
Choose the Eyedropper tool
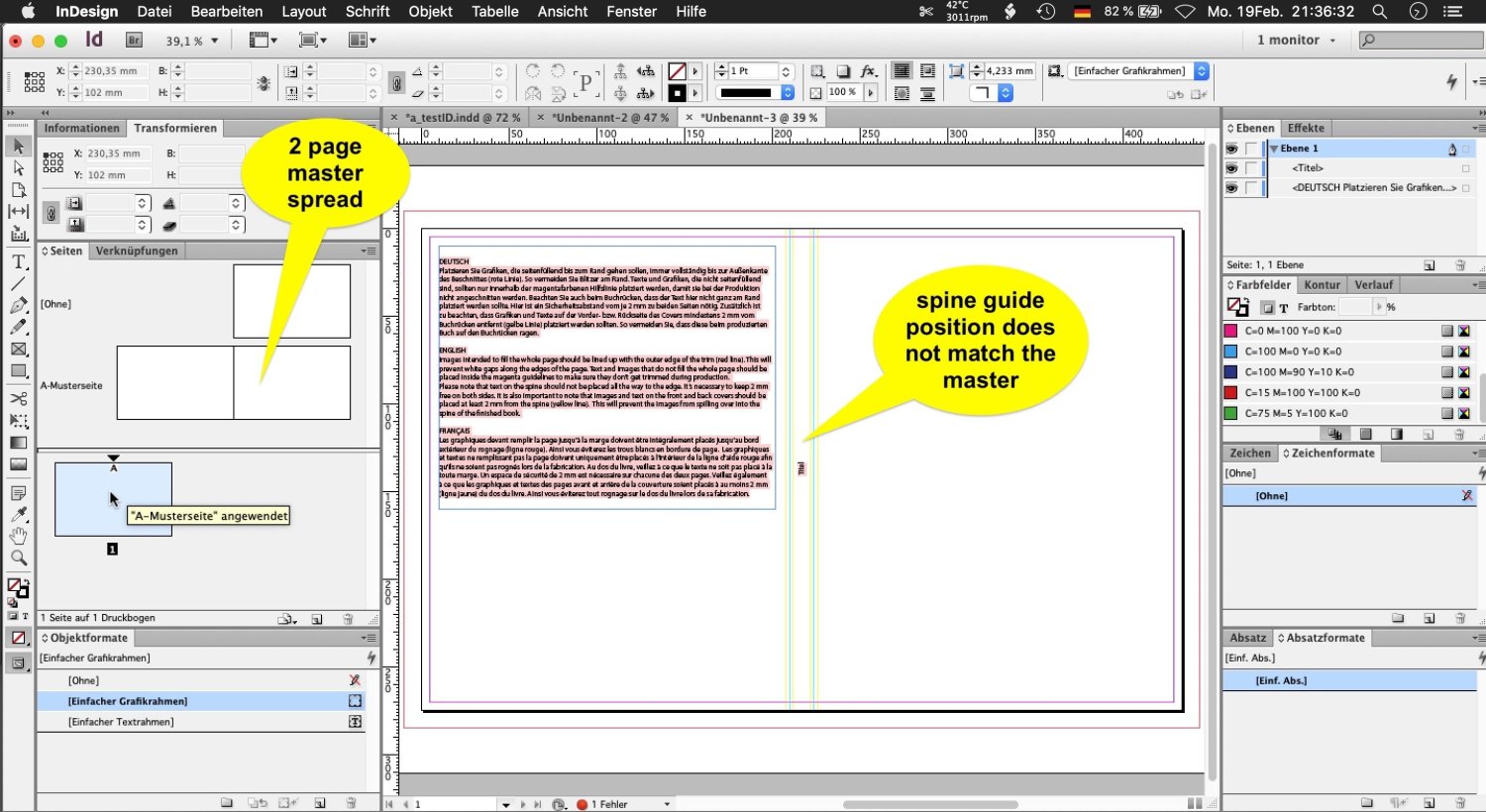(x=19, y=514)
